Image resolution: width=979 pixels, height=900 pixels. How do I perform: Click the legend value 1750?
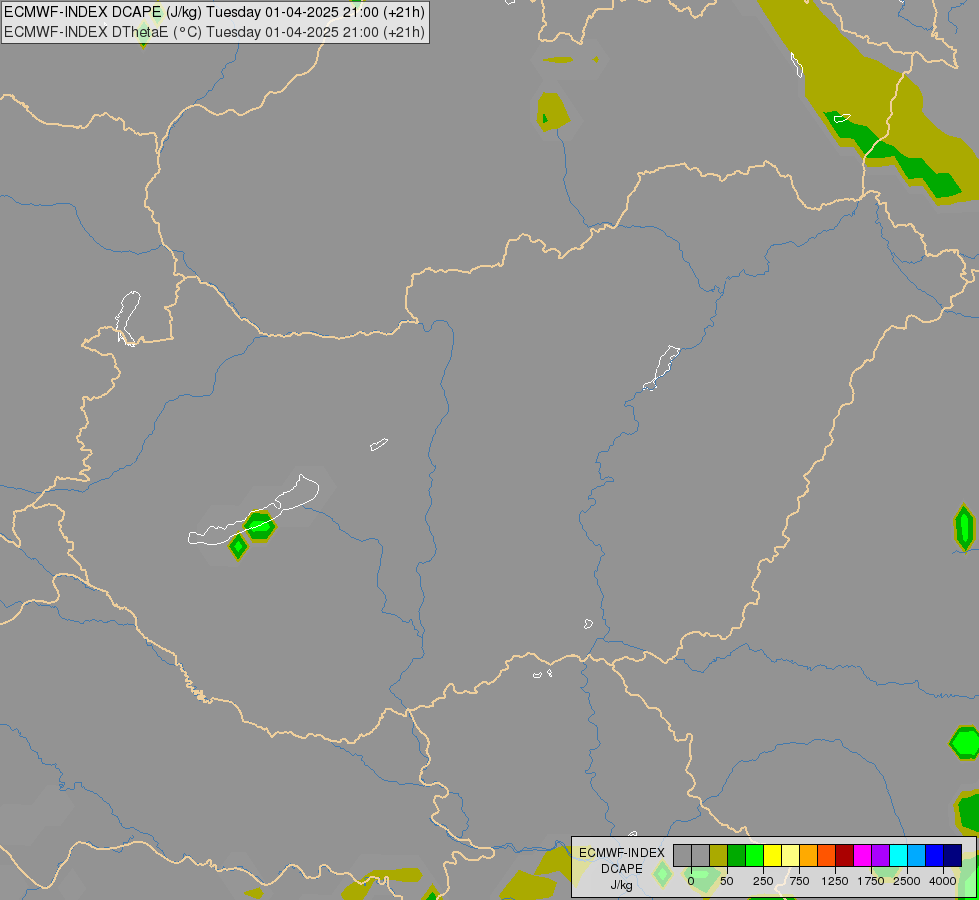point(871,881)
